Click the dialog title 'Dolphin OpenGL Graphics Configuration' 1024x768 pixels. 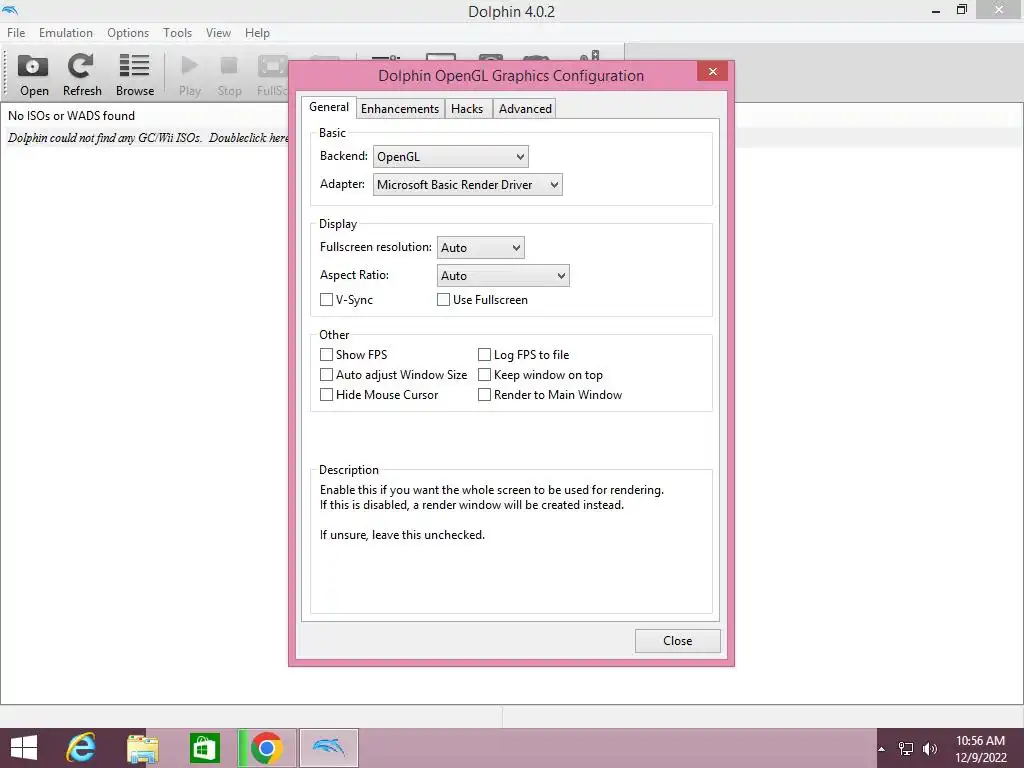[511, 76]
